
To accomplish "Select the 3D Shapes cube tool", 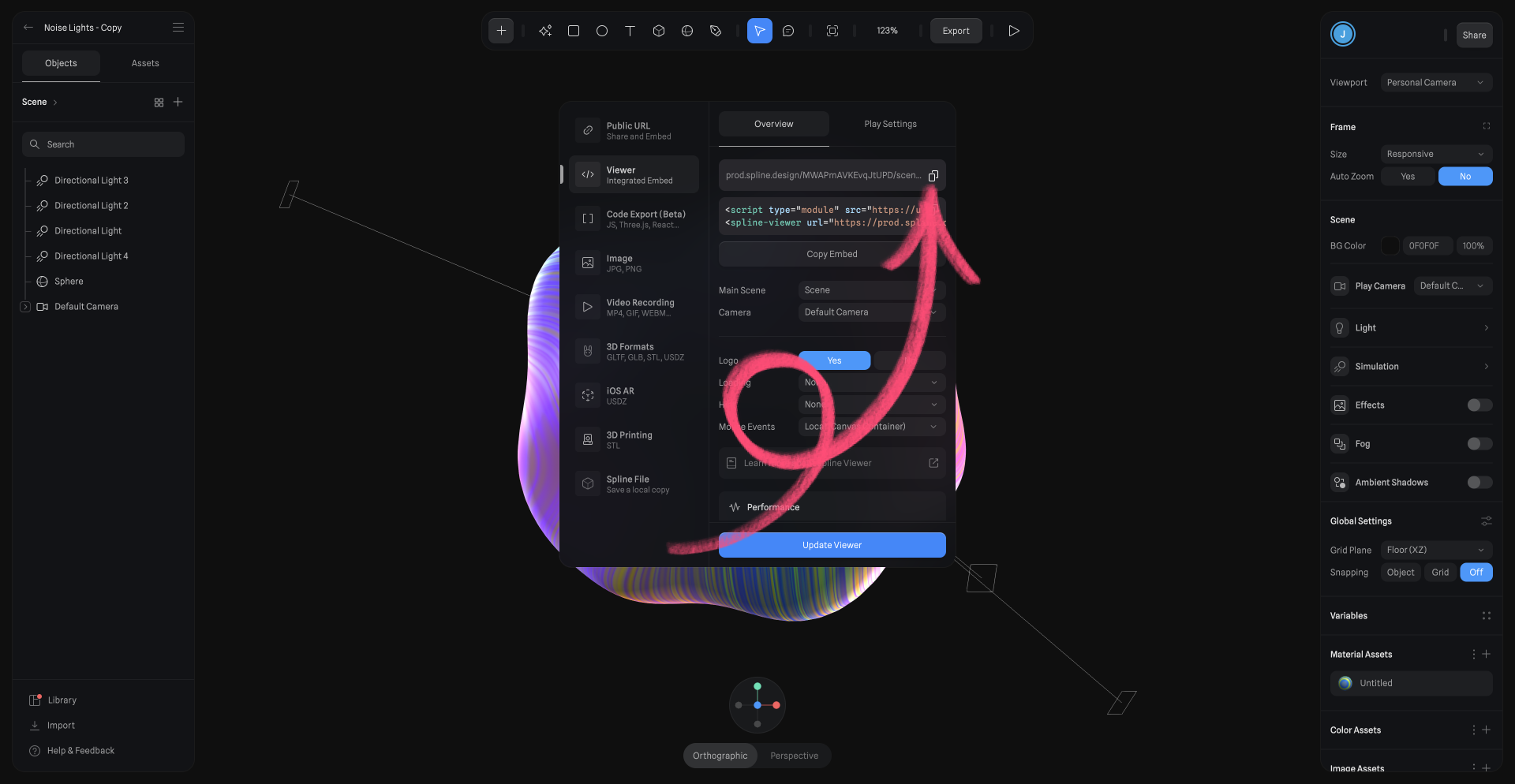I will point(659,31).
